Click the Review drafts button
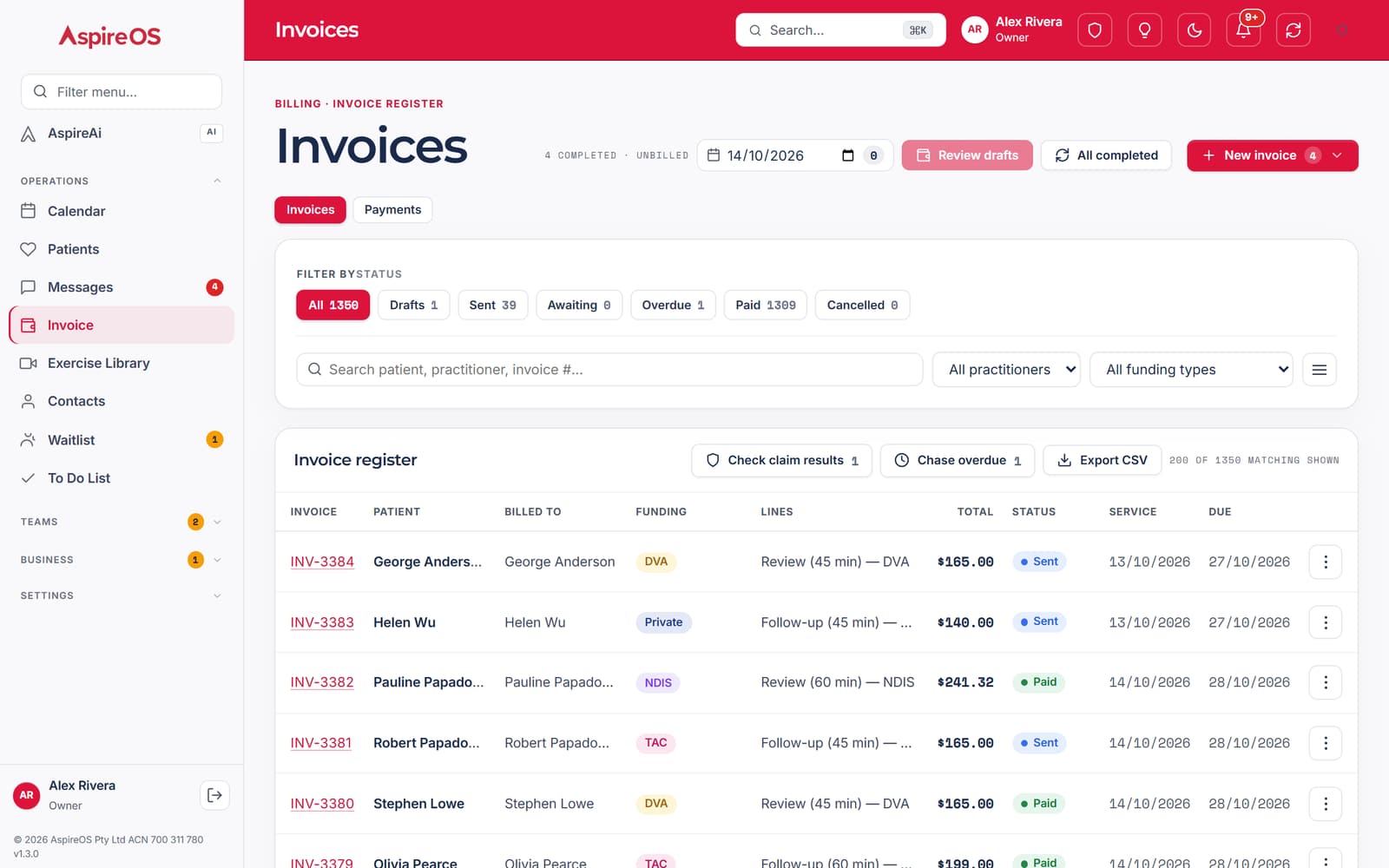 tap(967, 155)
